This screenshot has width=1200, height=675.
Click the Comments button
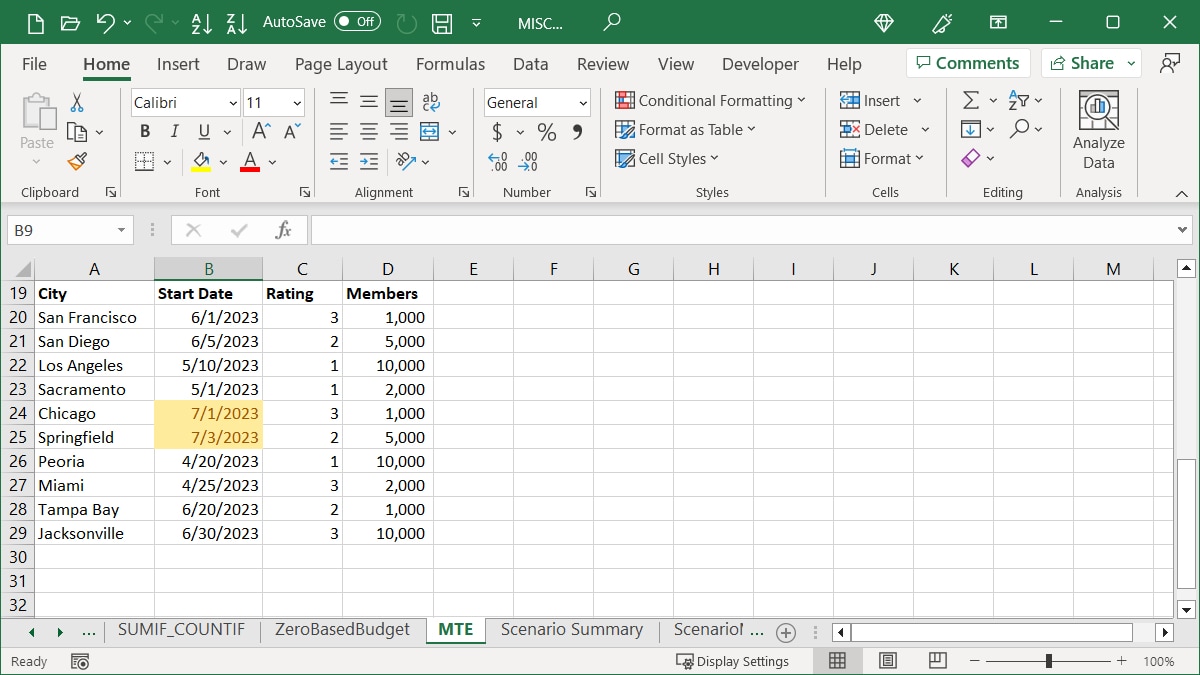pyautogui.click(x=968, y=63)
